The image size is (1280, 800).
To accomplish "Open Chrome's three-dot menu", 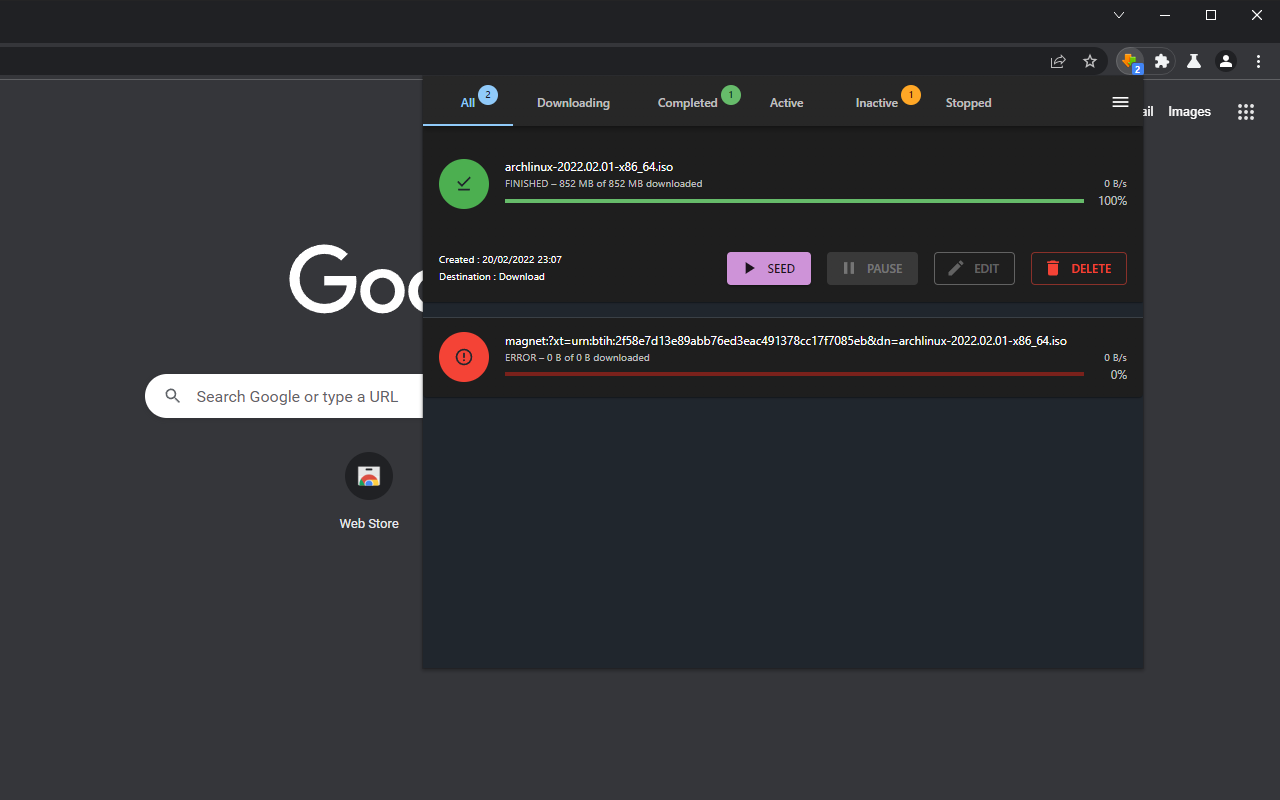I will [x=1258, y=61].
